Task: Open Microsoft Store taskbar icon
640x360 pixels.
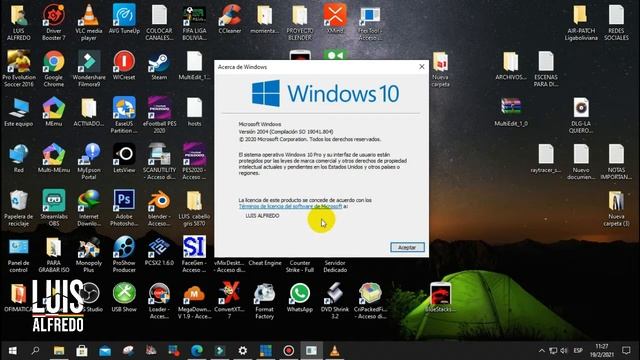Action: click(x=82, y=351)
